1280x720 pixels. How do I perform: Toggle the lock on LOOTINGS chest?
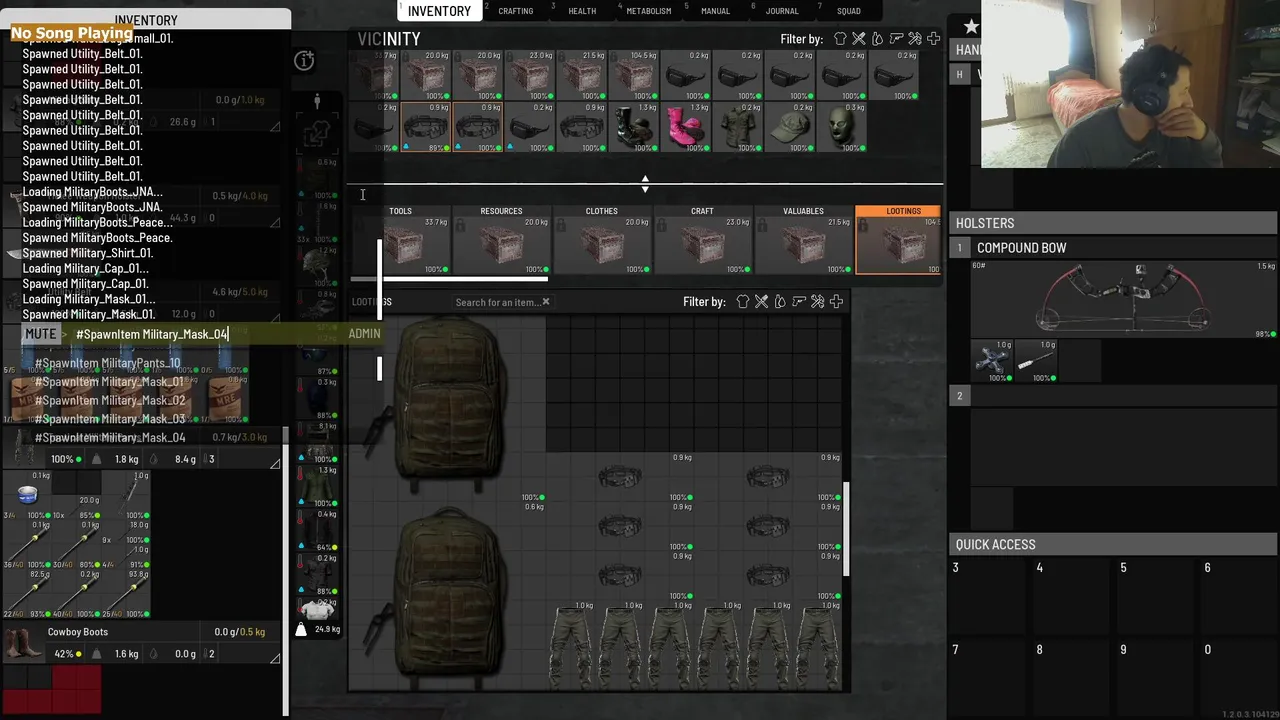click(863, 227)
